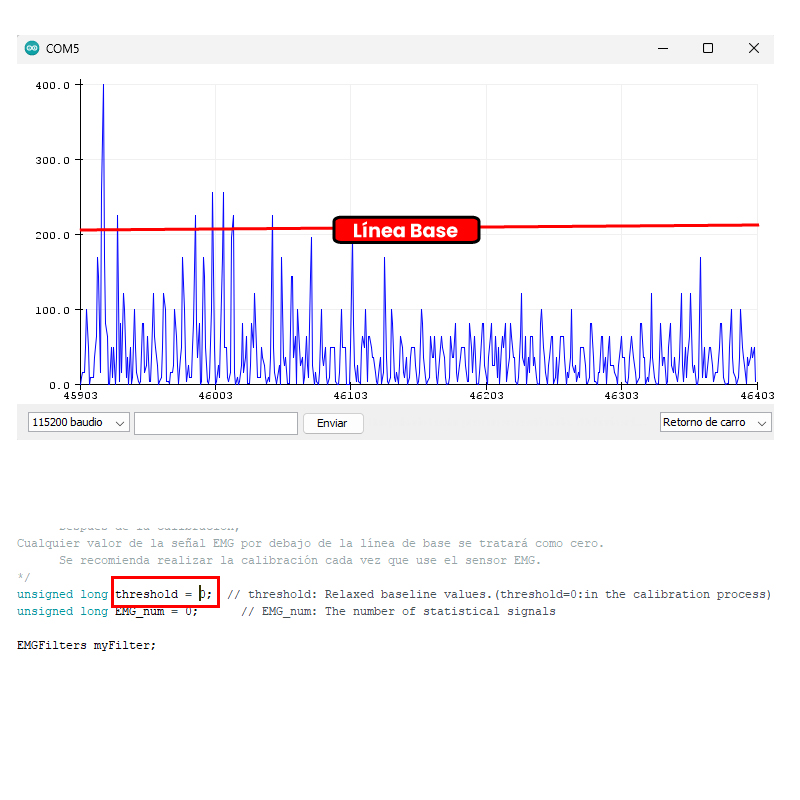Select the 400.0 y-axis label
The height and width of the screenshot is (800, 800).
pyautogui.click(x=52, y=86)
